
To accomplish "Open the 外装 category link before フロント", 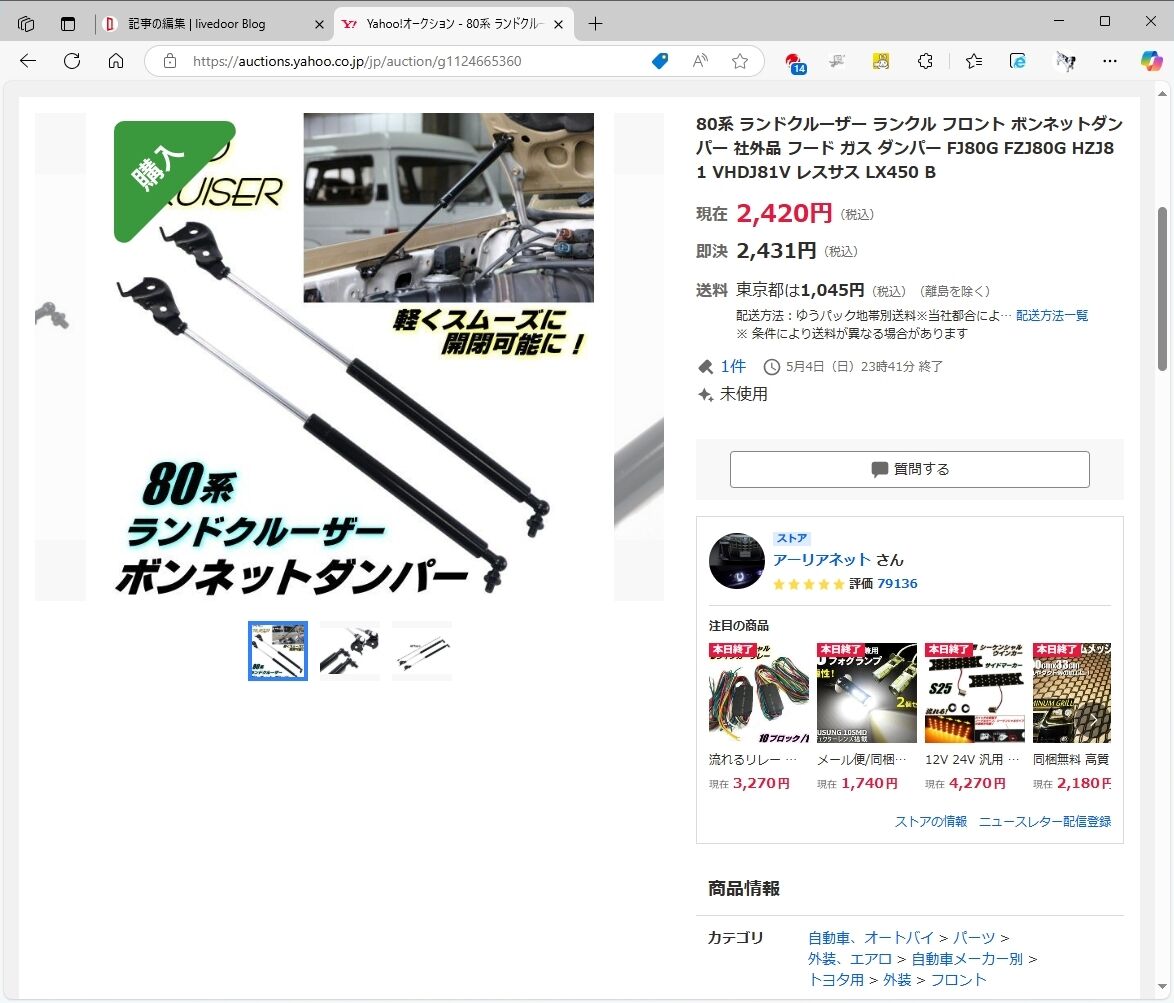I will click(x=897, y=980).
